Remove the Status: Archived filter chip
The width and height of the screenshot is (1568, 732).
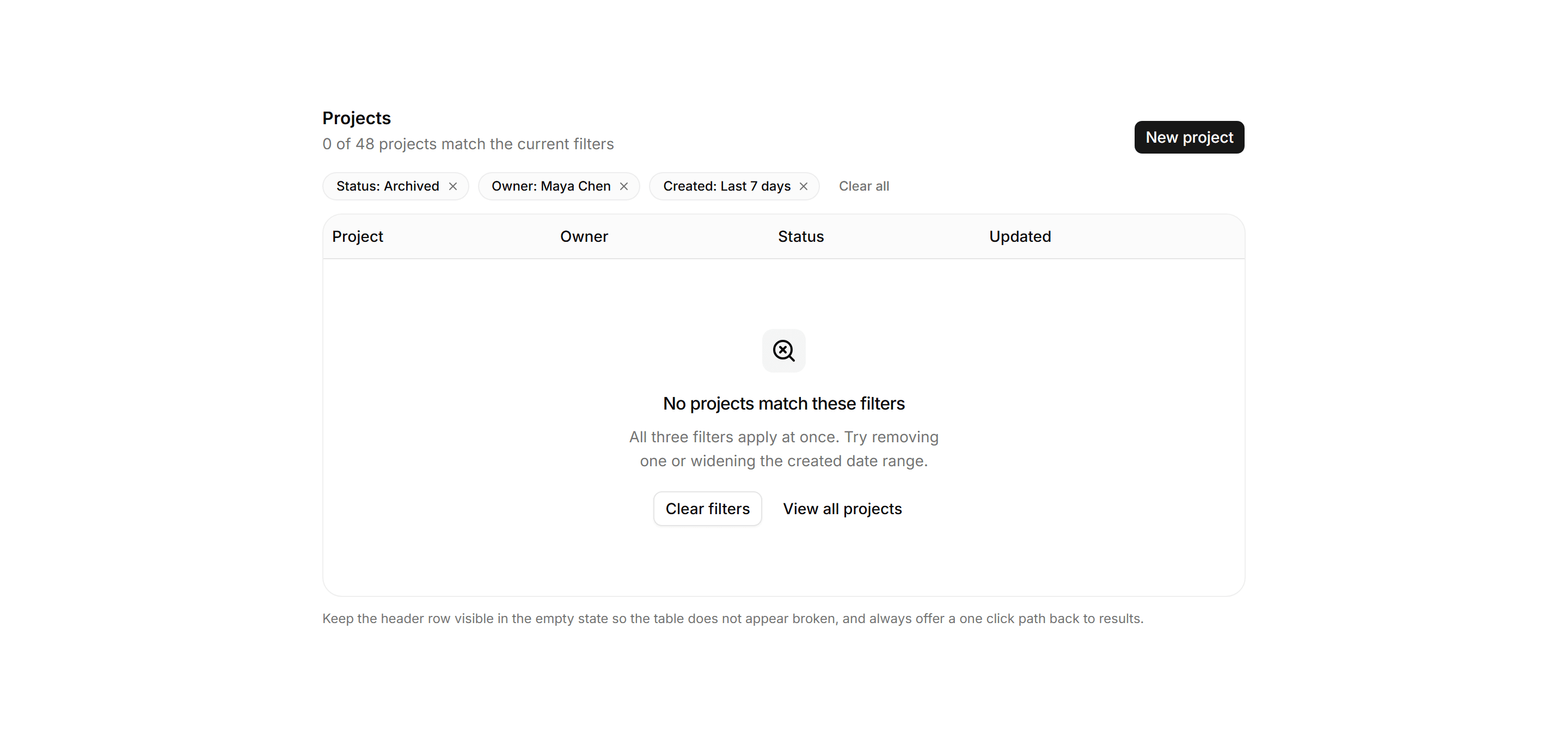pyautogui.click(x=453, y=186)
